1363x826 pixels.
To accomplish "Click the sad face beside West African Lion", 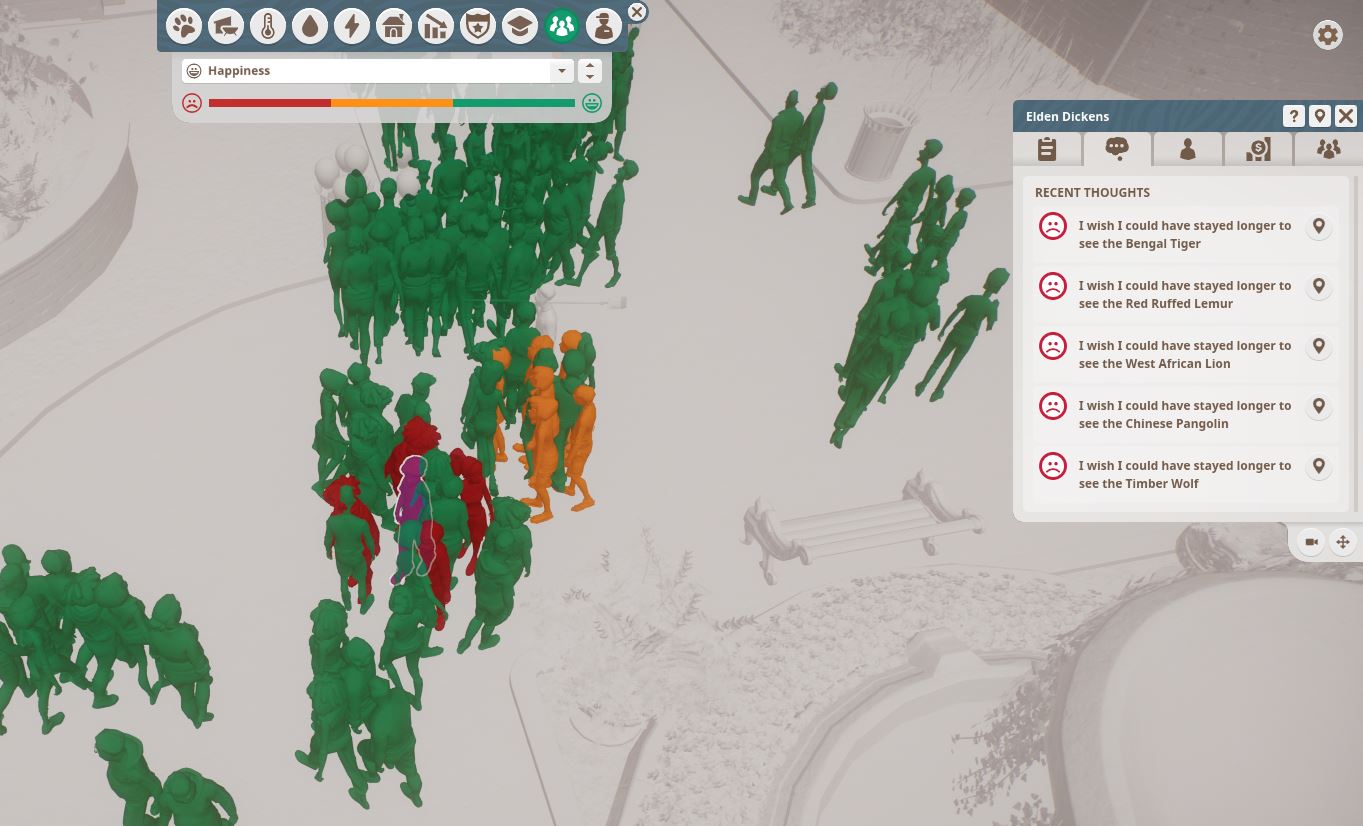I will (x=1052, y=346).
